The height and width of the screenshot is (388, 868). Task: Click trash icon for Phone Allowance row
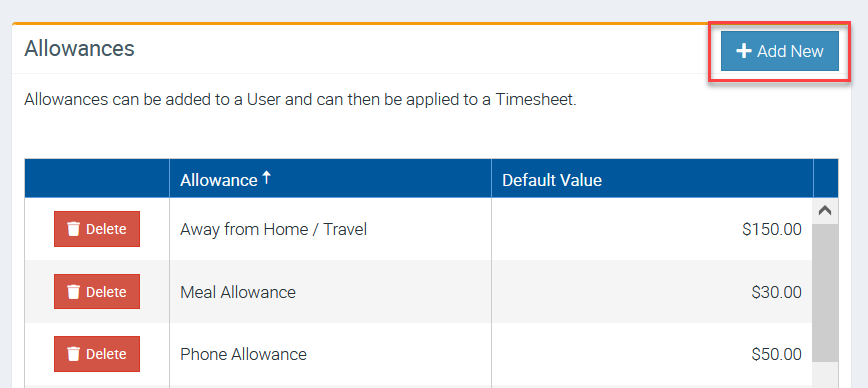tap(74, 354)
